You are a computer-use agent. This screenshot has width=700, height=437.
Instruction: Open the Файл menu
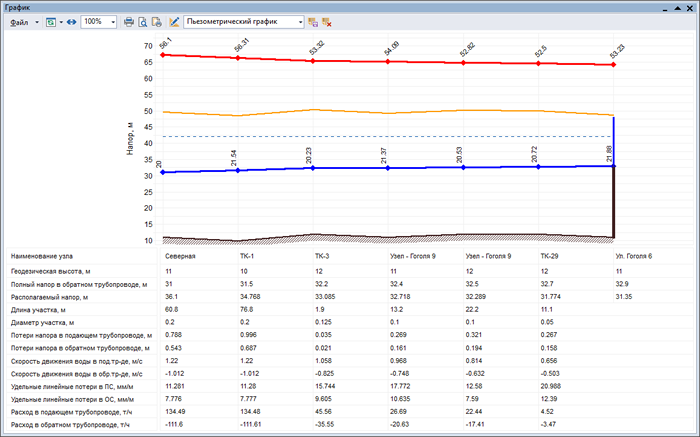point(20,21)
